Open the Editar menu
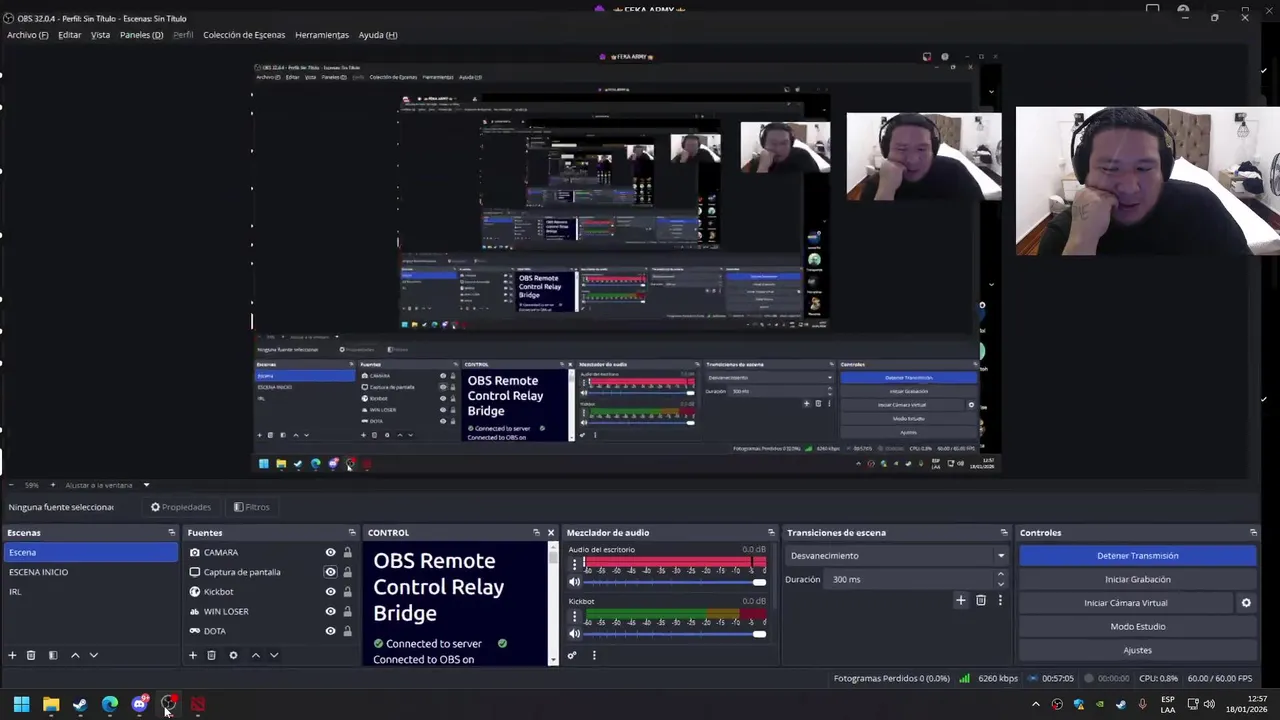 (70, 35)
